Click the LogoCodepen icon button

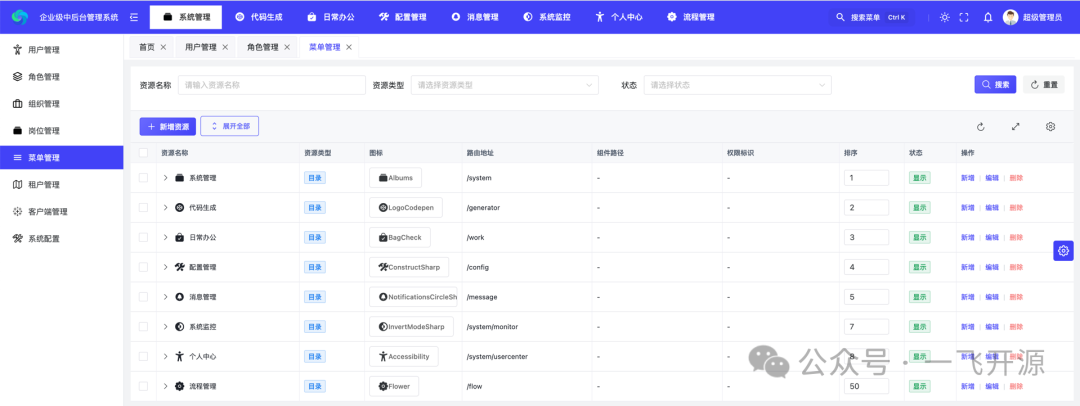pos(406,207)
